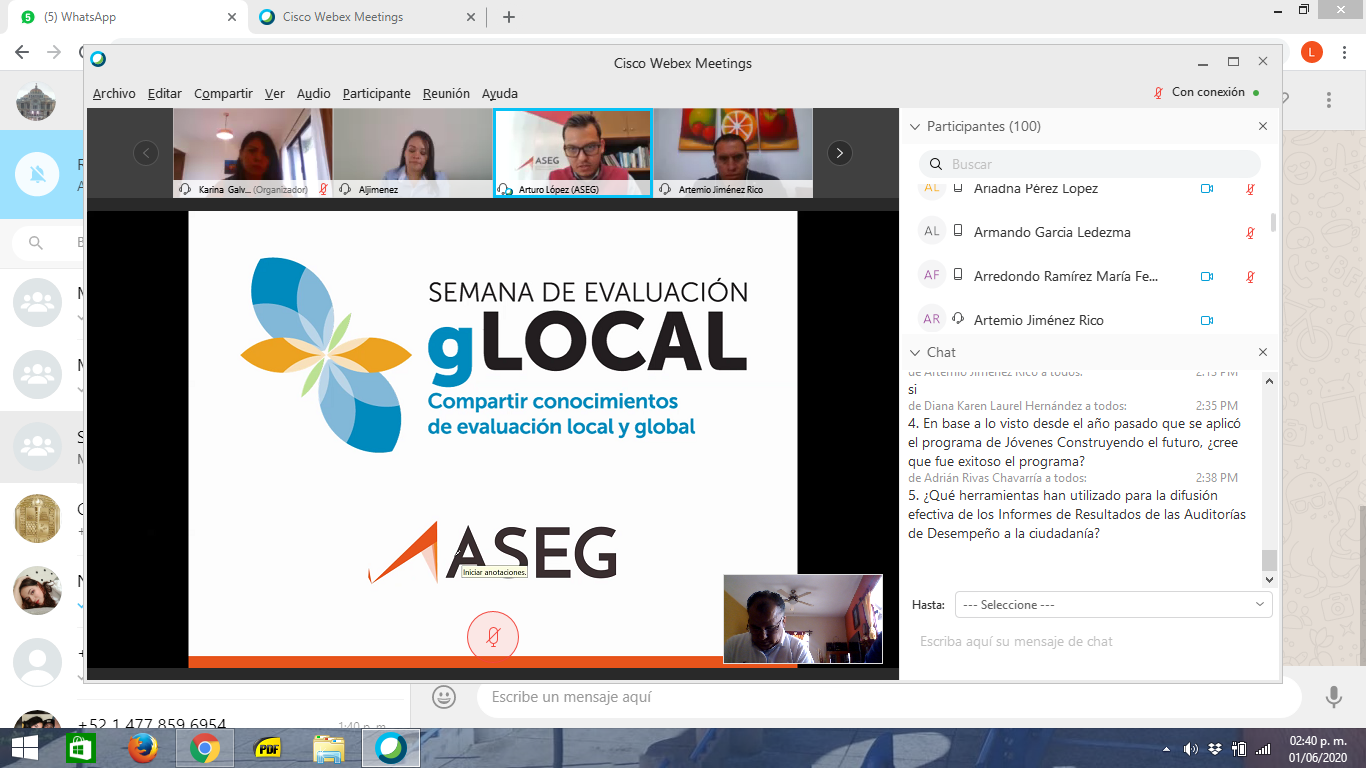Viewport: 1366px width, 768px height.
Task: Click the chat message input field
Action: pyautogui.click(x=1090, y=642)
